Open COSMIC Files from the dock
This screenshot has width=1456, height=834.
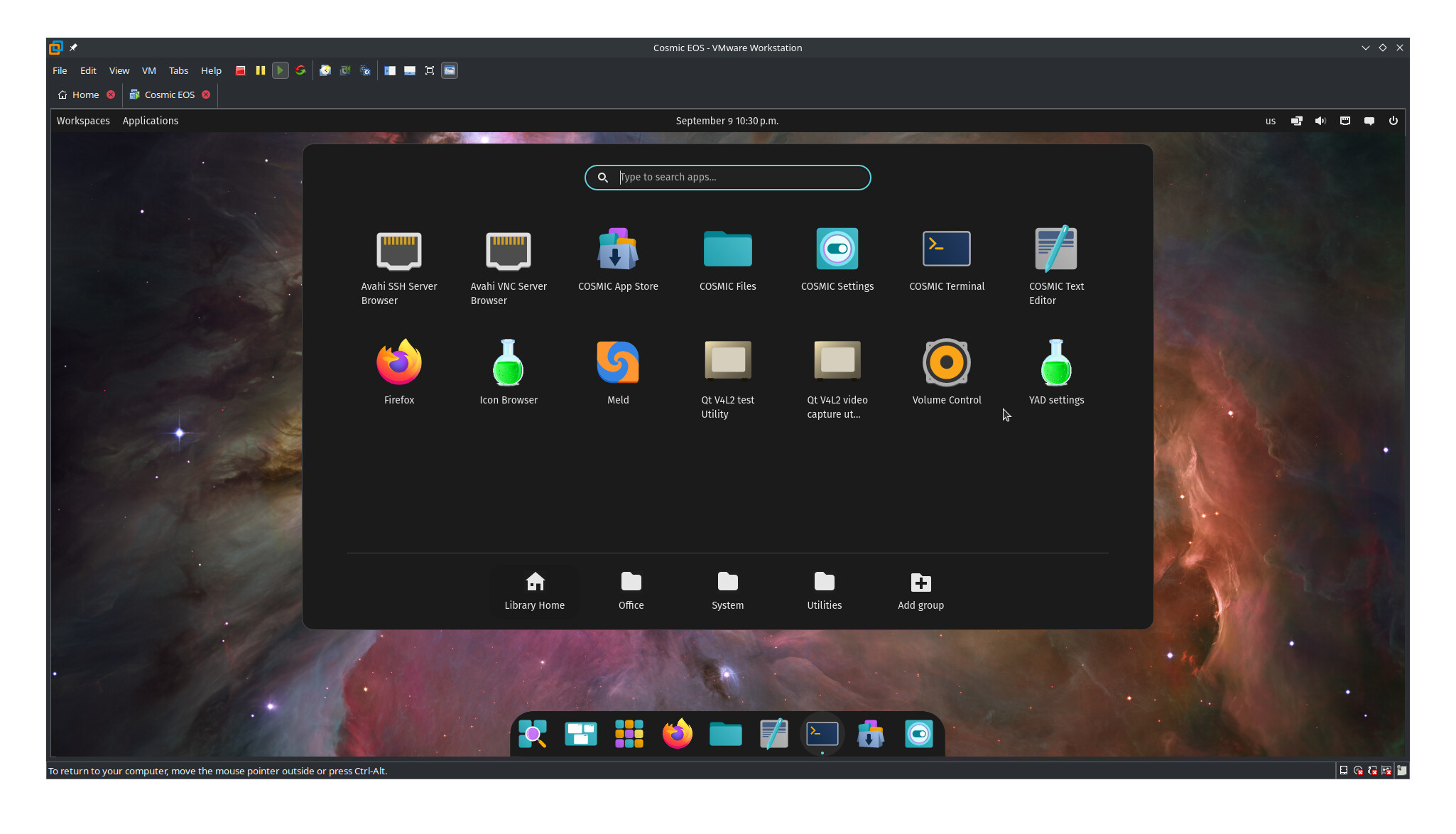click(726, 734)
